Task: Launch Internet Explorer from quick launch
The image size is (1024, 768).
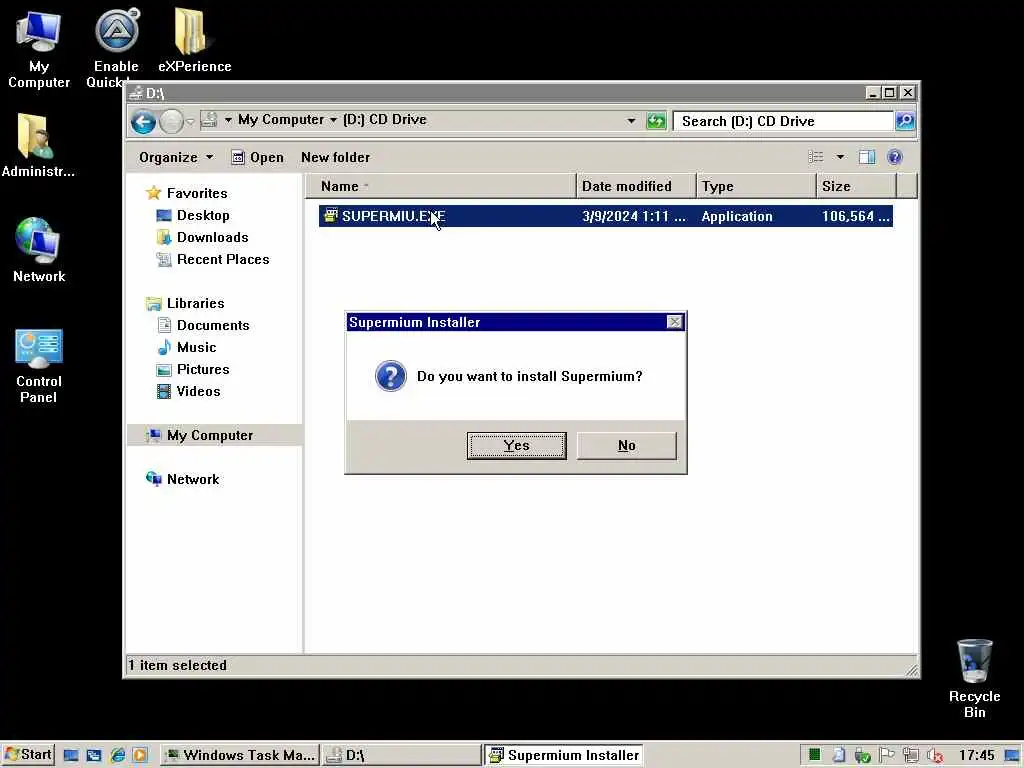Action: coord(118,756)
